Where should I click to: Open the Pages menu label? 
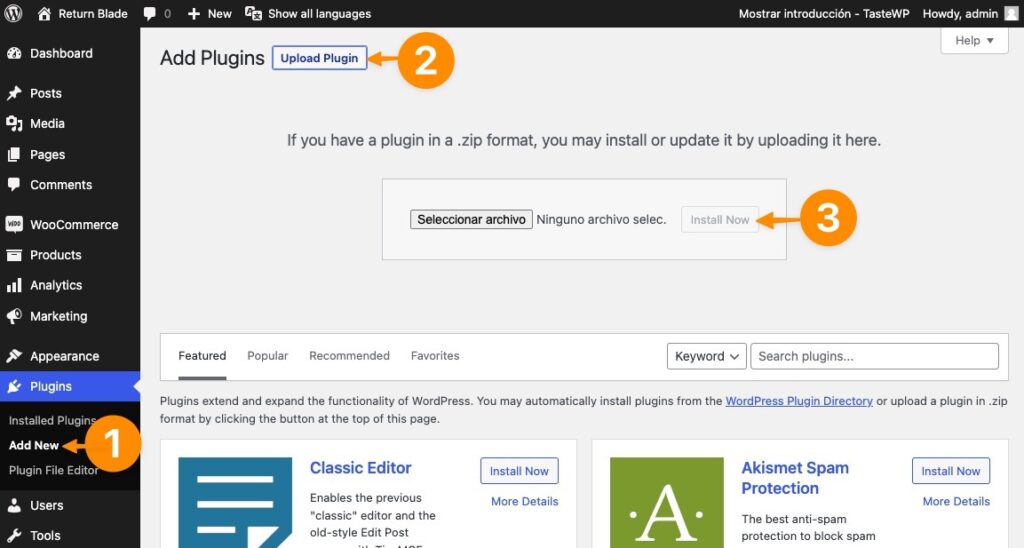[47, 155]
